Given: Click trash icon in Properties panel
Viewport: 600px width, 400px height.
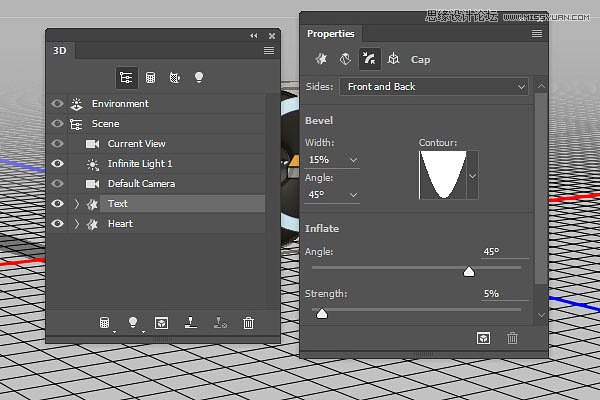Looking at the screenshot, I should pos(512,338).
